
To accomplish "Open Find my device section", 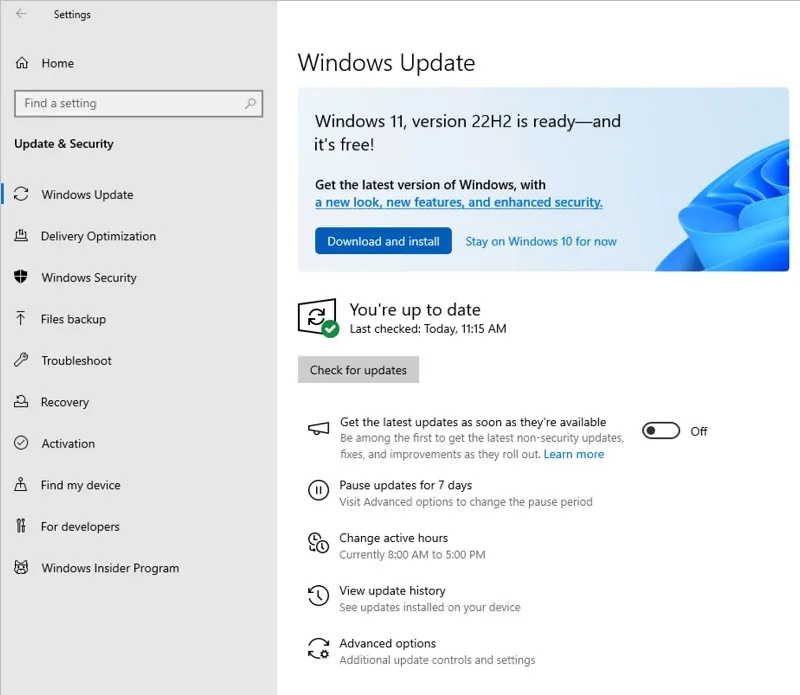I will (81, 485).
